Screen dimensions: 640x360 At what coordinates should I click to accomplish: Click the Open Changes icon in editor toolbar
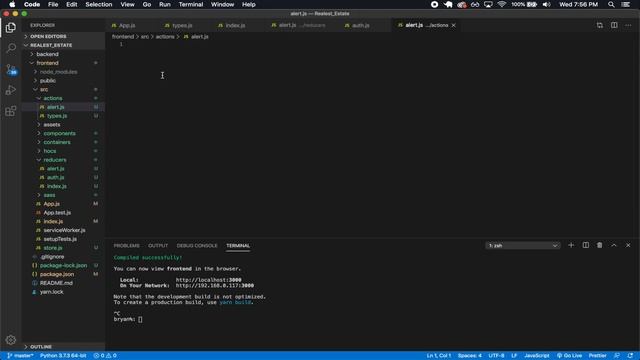(600, 25)
